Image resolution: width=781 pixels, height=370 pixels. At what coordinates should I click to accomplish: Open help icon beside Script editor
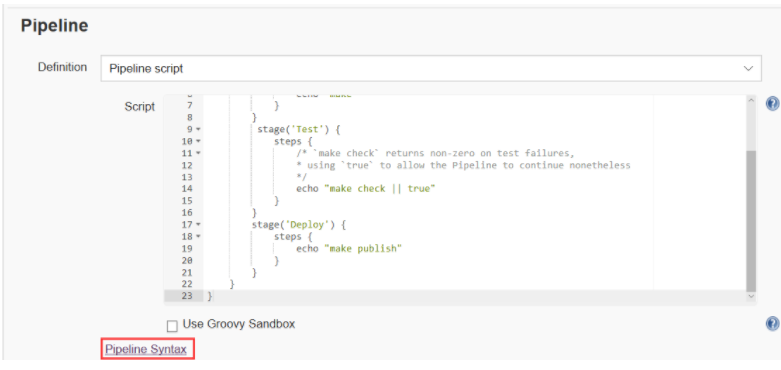773,104
